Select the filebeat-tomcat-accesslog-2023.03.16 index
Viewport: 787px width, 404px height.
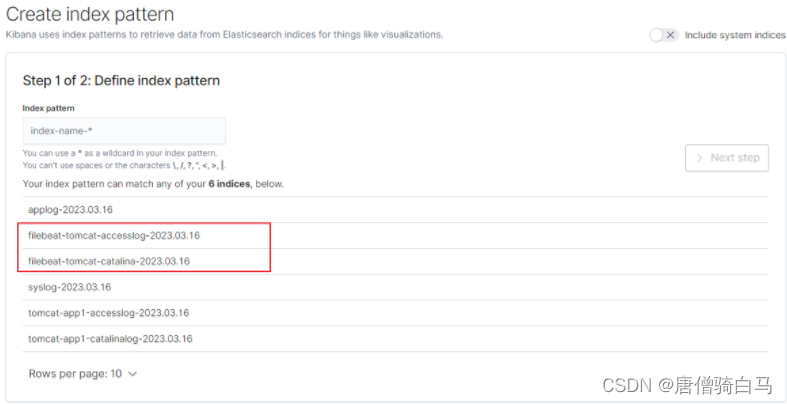point(114,236)
